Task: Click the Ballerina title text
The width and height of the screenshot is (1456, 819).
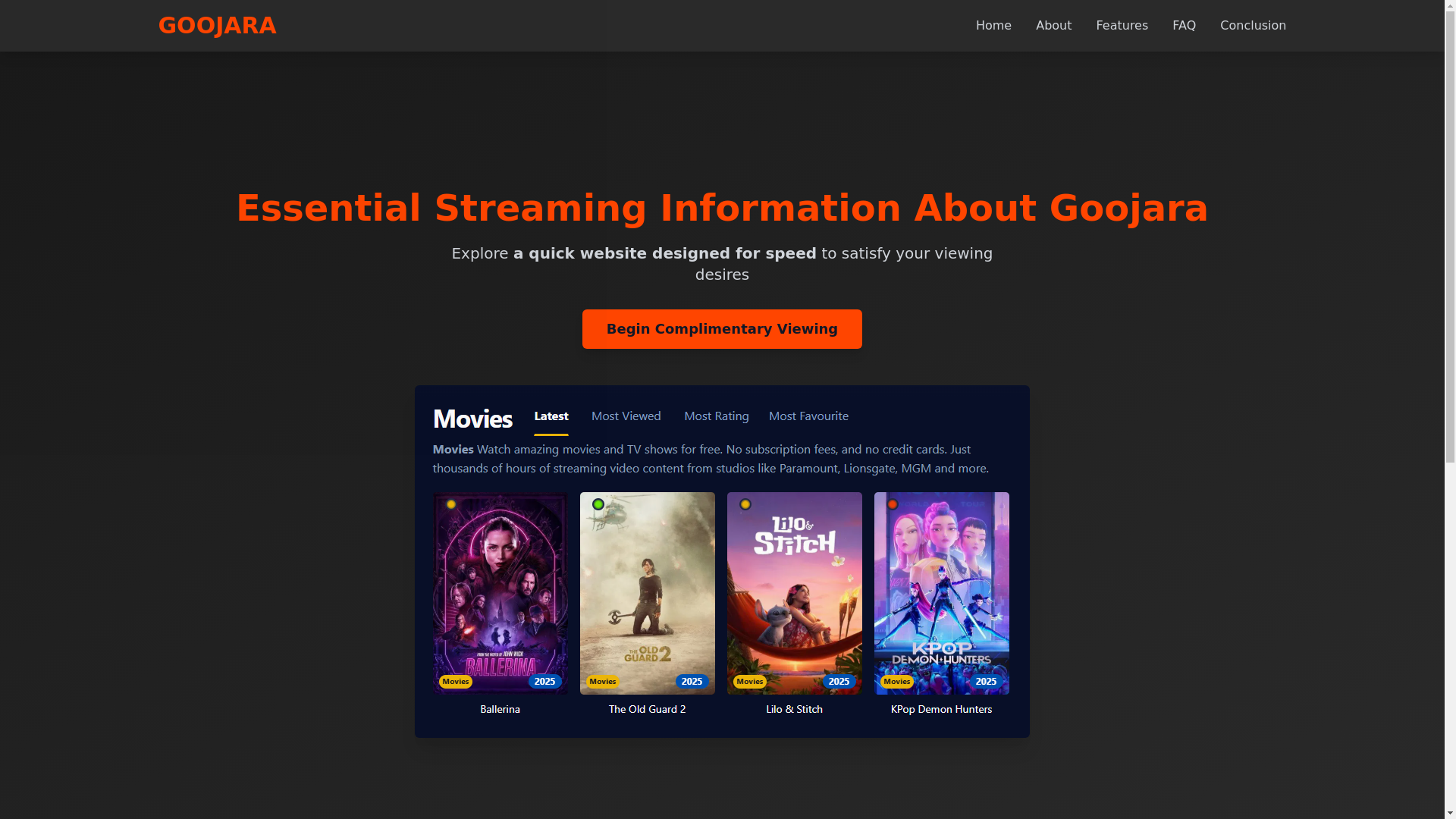Action: 500,710
